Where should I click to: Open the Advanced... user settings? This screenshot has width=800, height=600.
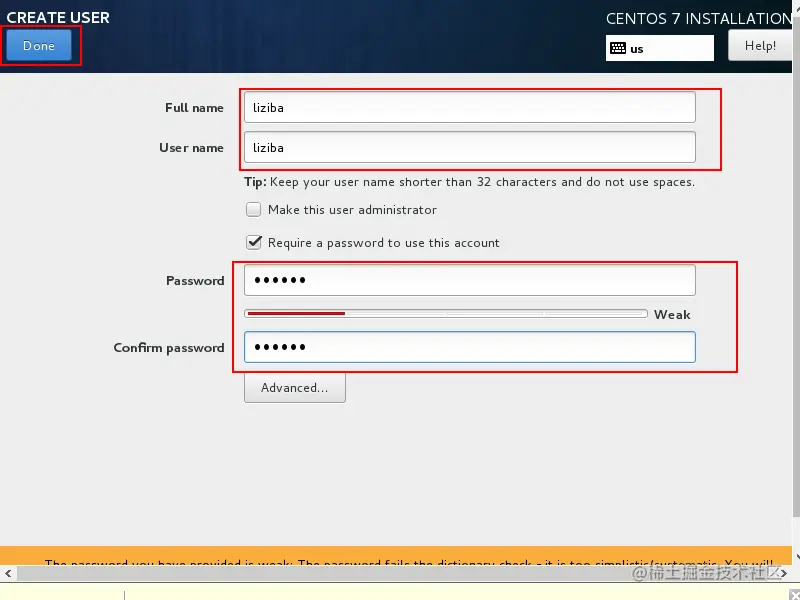coord(294,388)
